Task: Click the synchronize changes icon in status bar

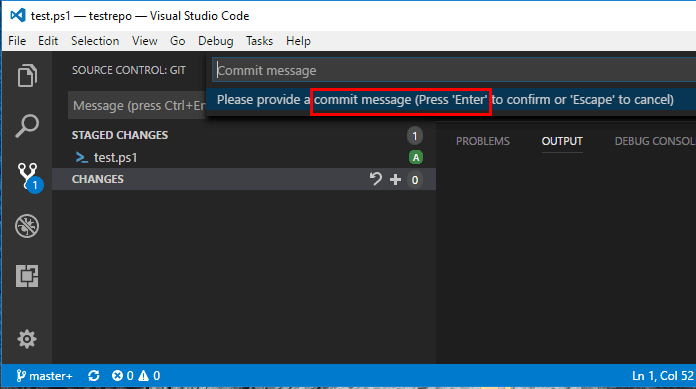Action: (94, 376)
